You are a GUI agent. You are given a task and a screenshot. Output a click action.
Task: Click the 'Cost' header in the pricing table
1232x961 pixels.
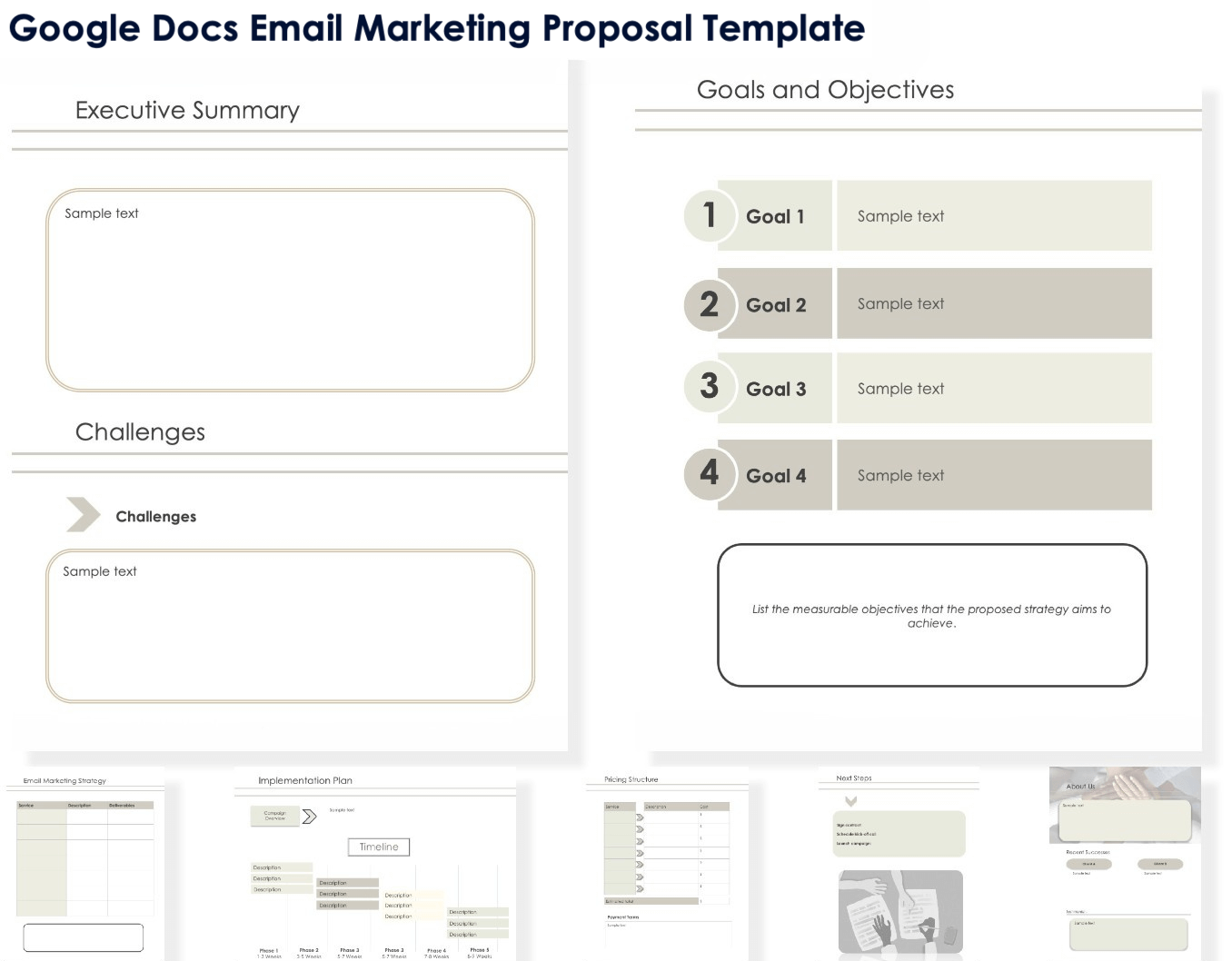click(x=704, y=807)
